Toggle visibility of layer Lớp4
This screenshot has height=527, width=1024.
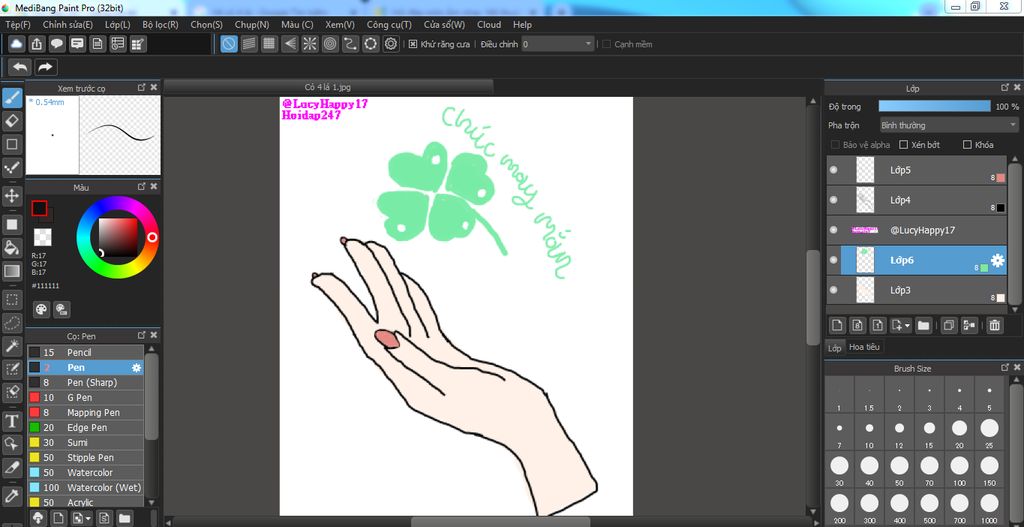point(833,200)
